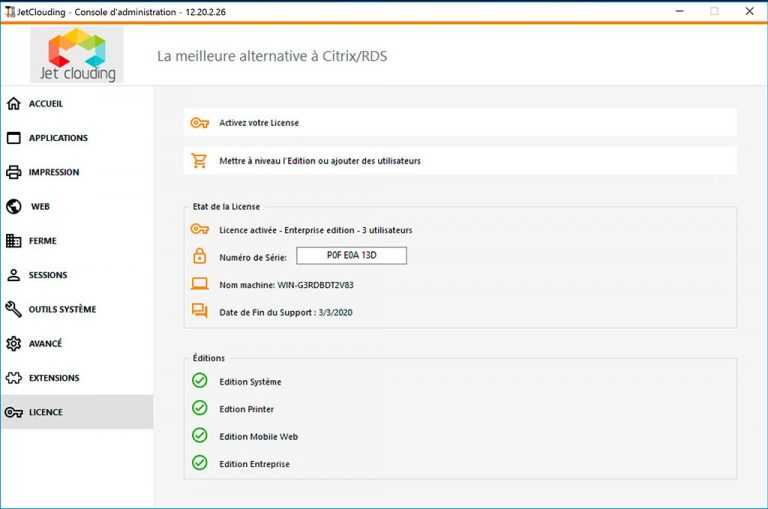Click the window icon beside APPLICATIONS
The width and height of the screenshot is (768, 509).
click(x=14, y=138)
